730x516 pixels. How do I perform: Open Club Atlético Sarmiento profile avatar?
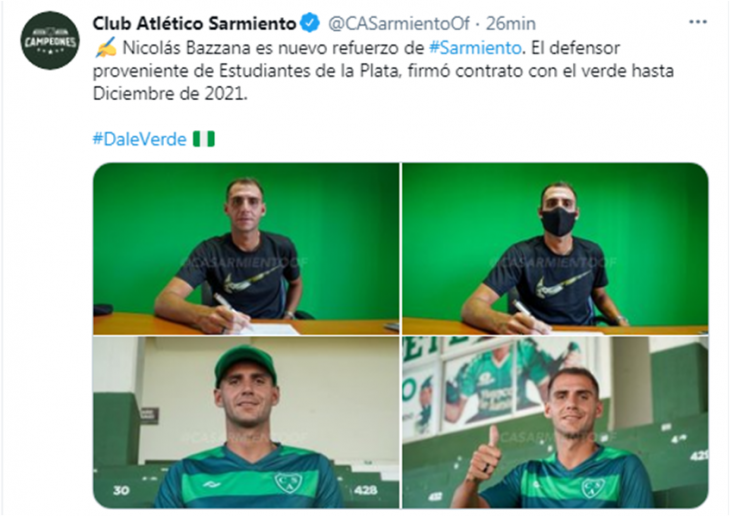[50, 41]
